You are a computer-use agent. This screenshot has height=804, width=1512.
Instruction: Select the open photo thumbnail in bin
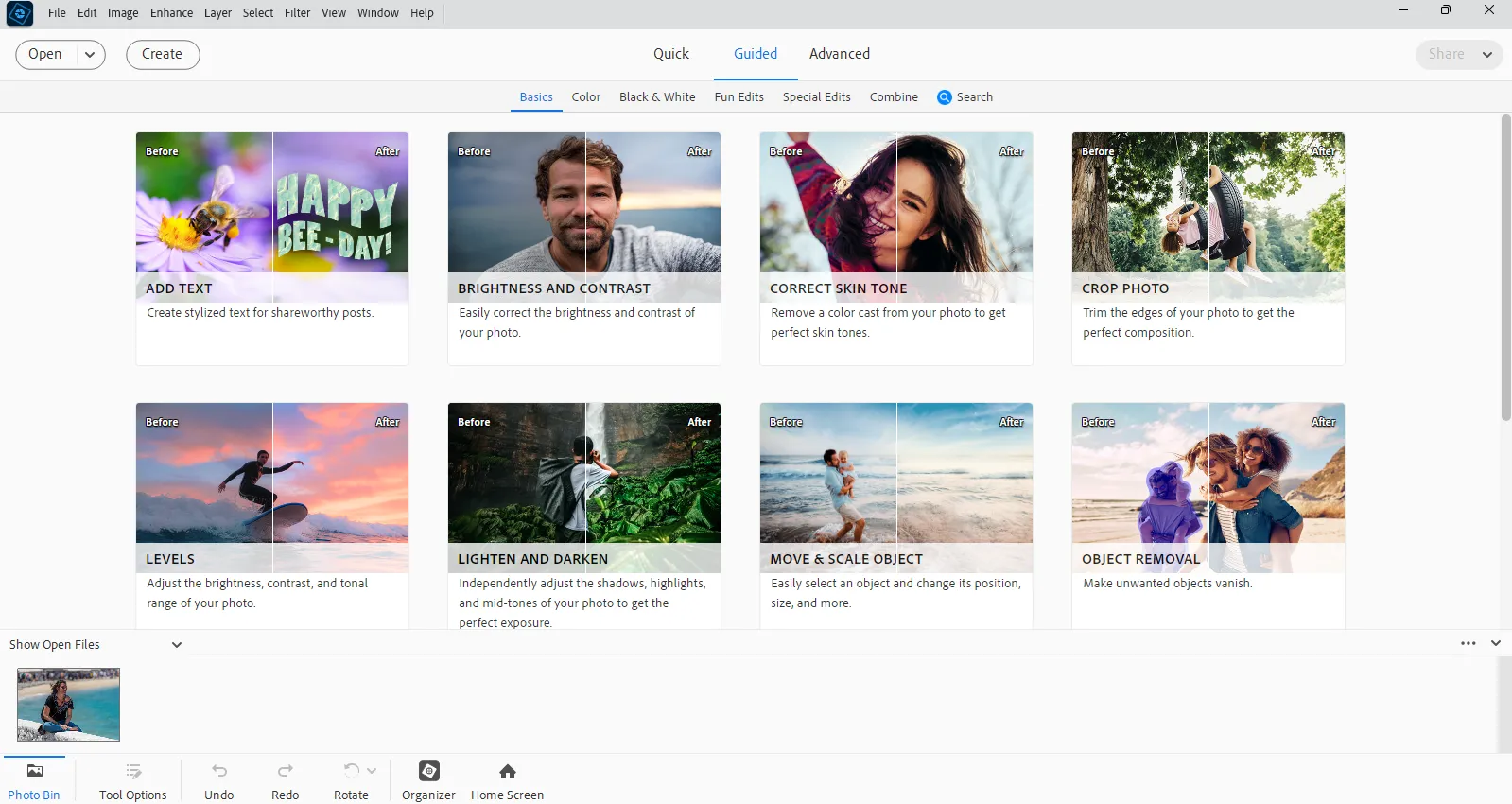[x=68, y=705]
